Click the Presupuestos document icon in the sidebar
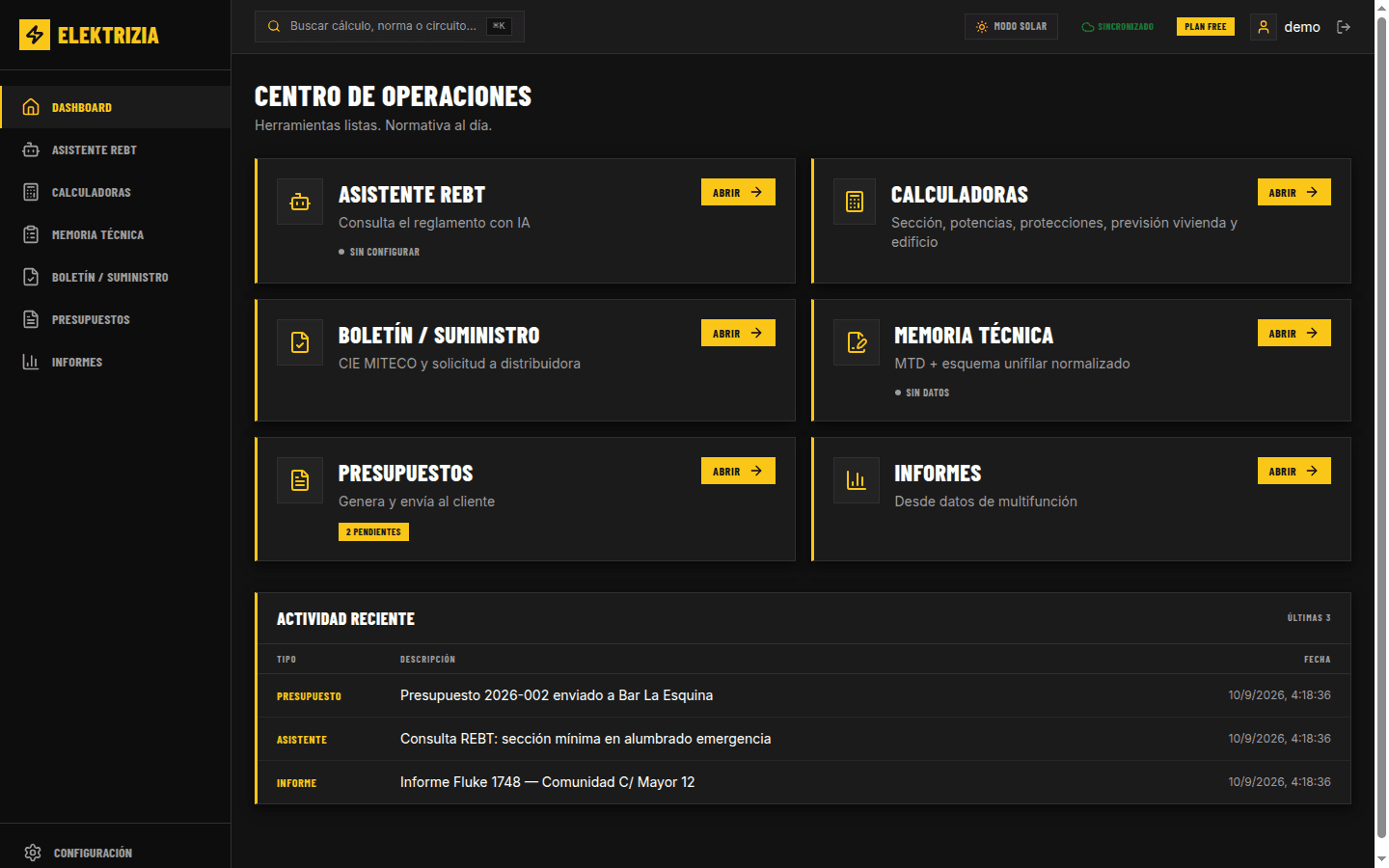The width and height of the screenshot is (1389, 868). (31, 319)
